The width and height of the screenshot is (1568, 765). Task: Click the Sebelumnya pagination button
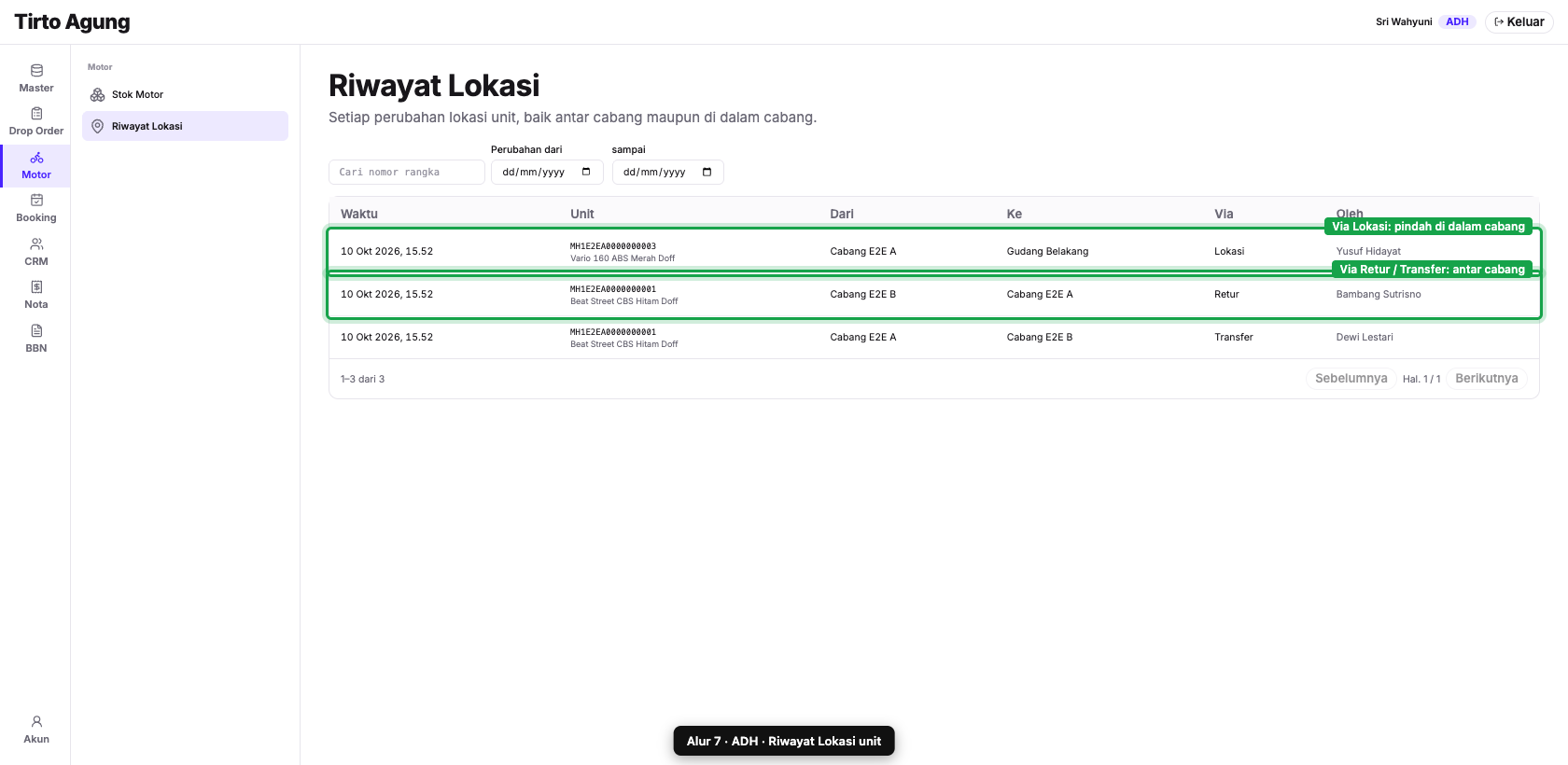[x=1351, y=379]
